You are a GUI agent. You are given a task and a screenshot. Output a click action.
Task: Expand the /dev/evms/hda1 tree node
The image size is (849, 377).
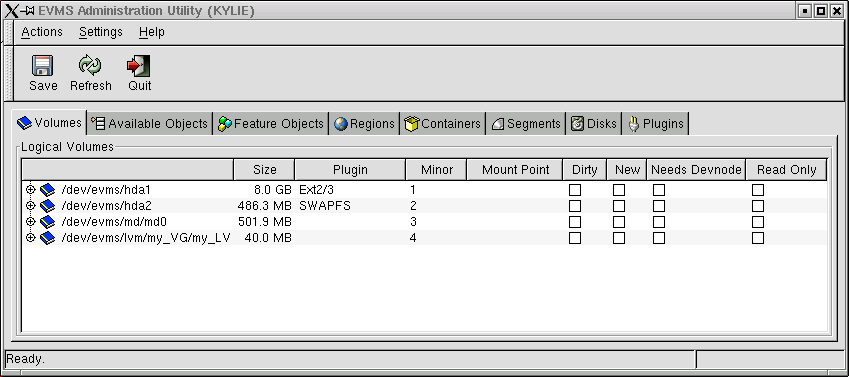(30, 190)
